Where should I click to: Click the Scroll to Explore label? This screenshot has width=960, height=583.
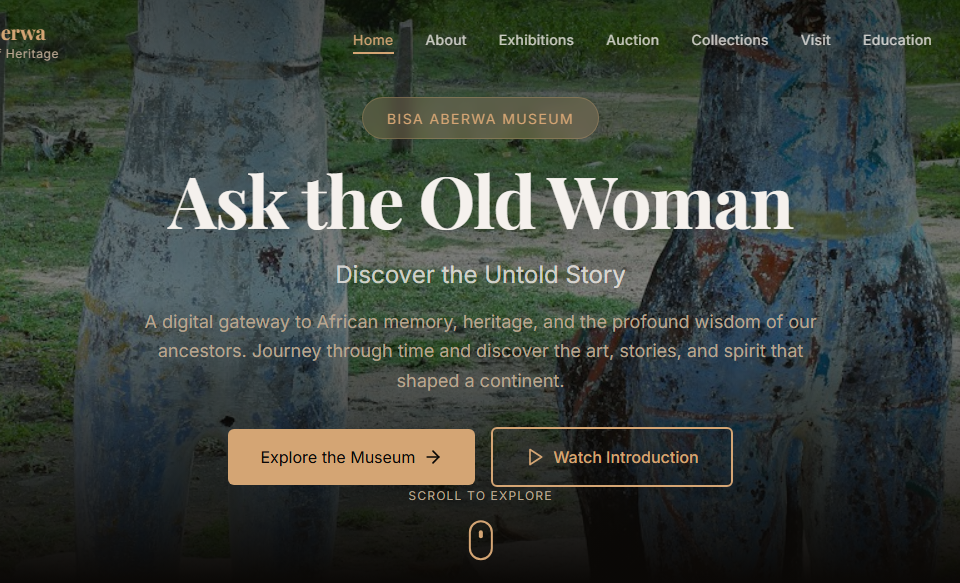click(481, 495)
